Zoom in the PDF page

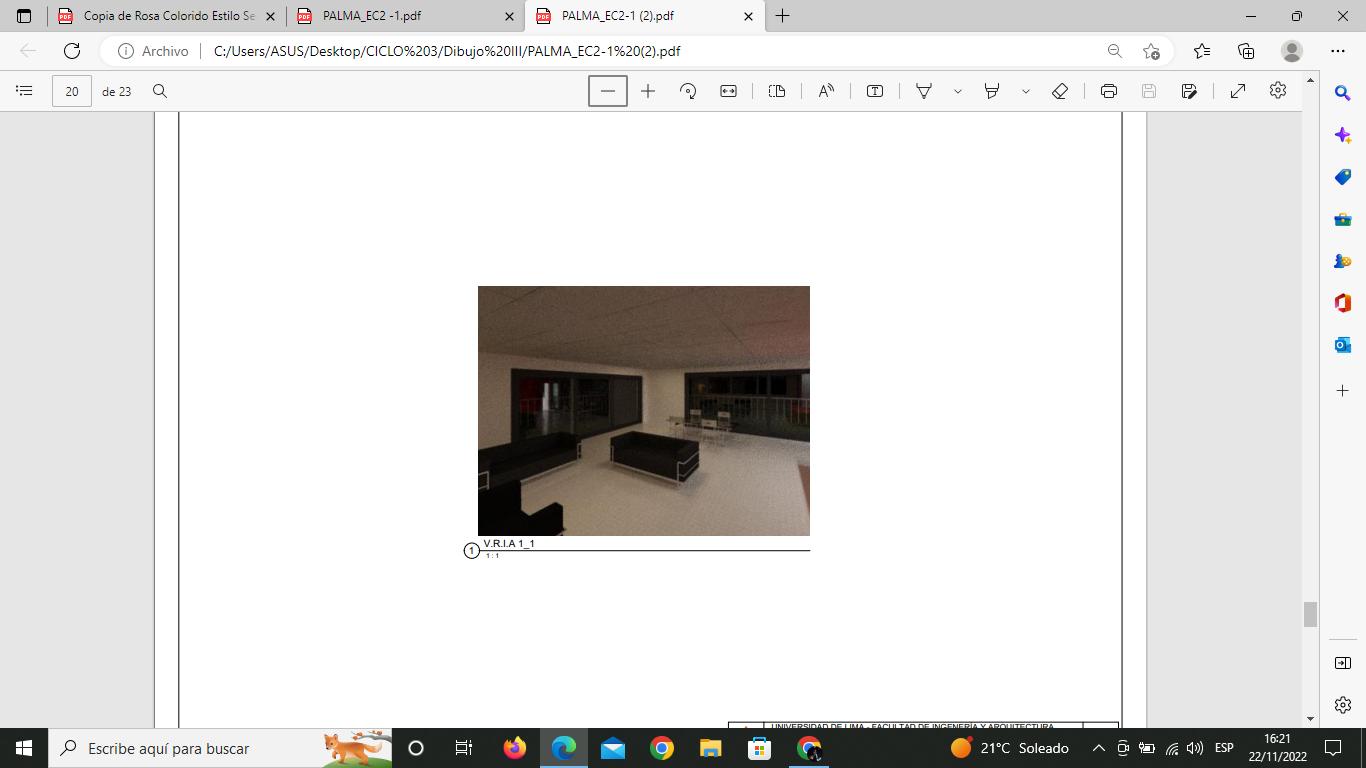pos(648,91)
